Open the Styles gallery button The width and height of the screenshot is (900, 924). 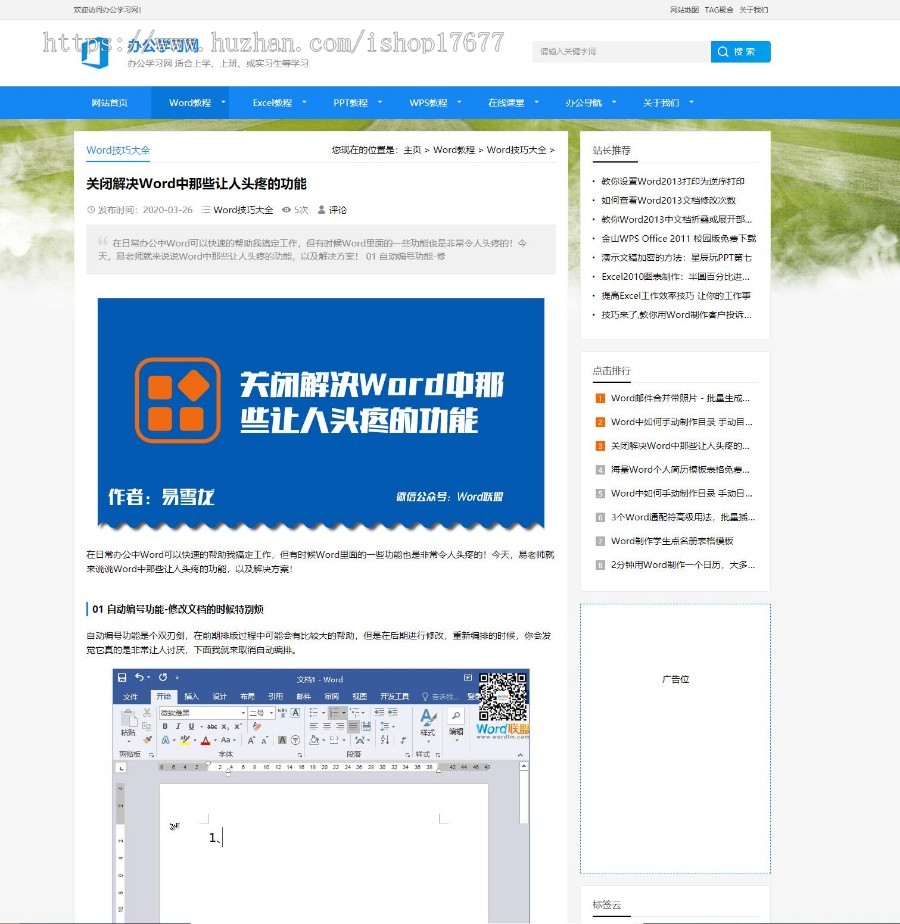coord(427,723)
